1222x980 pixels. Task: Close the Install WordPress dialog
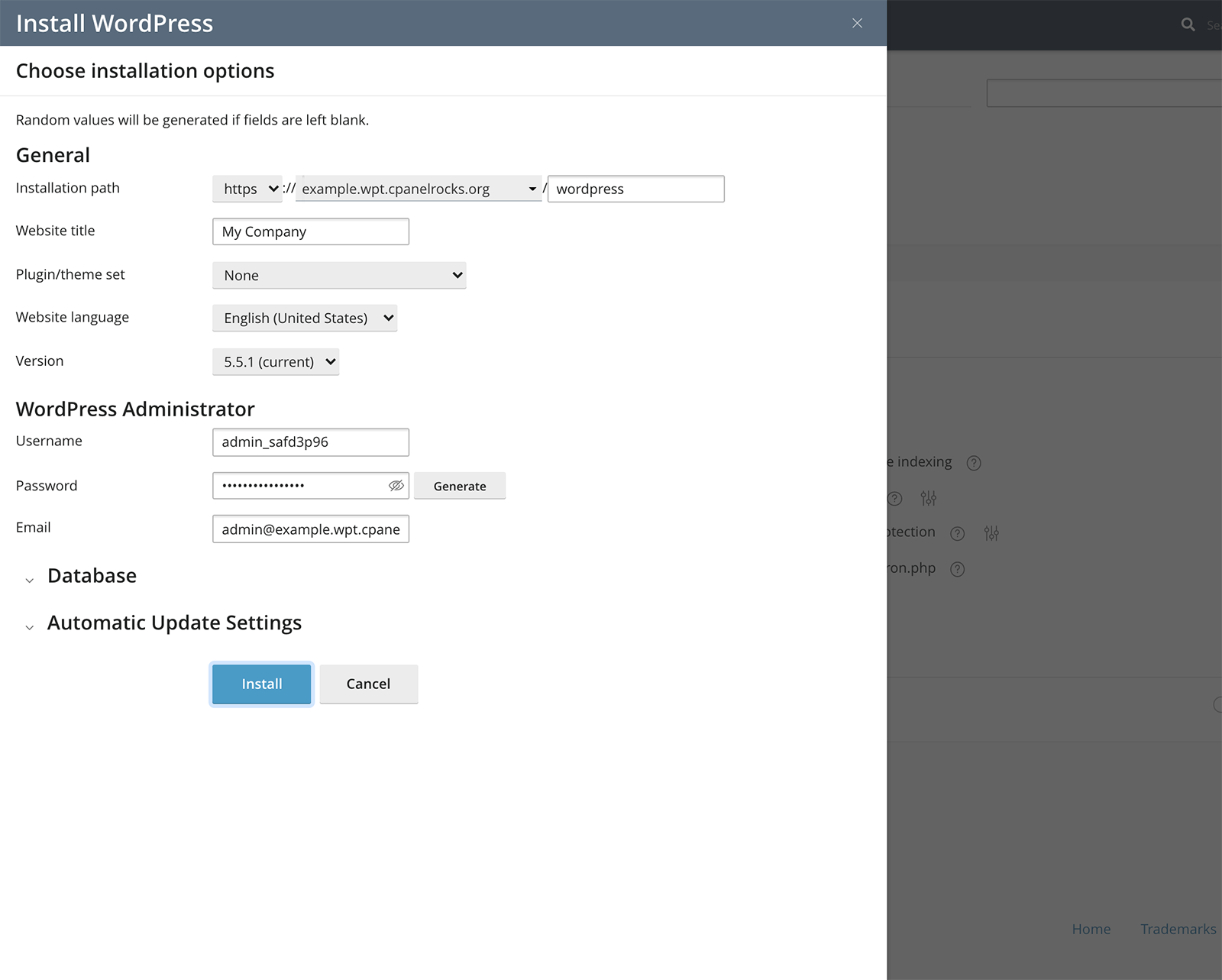point(857,24)
